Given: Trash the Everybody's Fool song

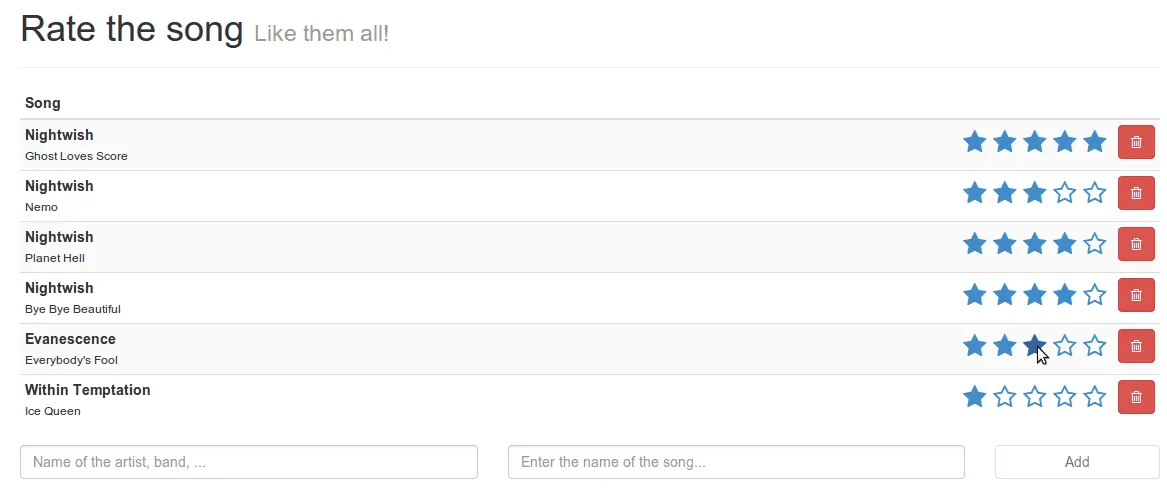Looking at the screenshot, I should click(x=1136, y=346).
